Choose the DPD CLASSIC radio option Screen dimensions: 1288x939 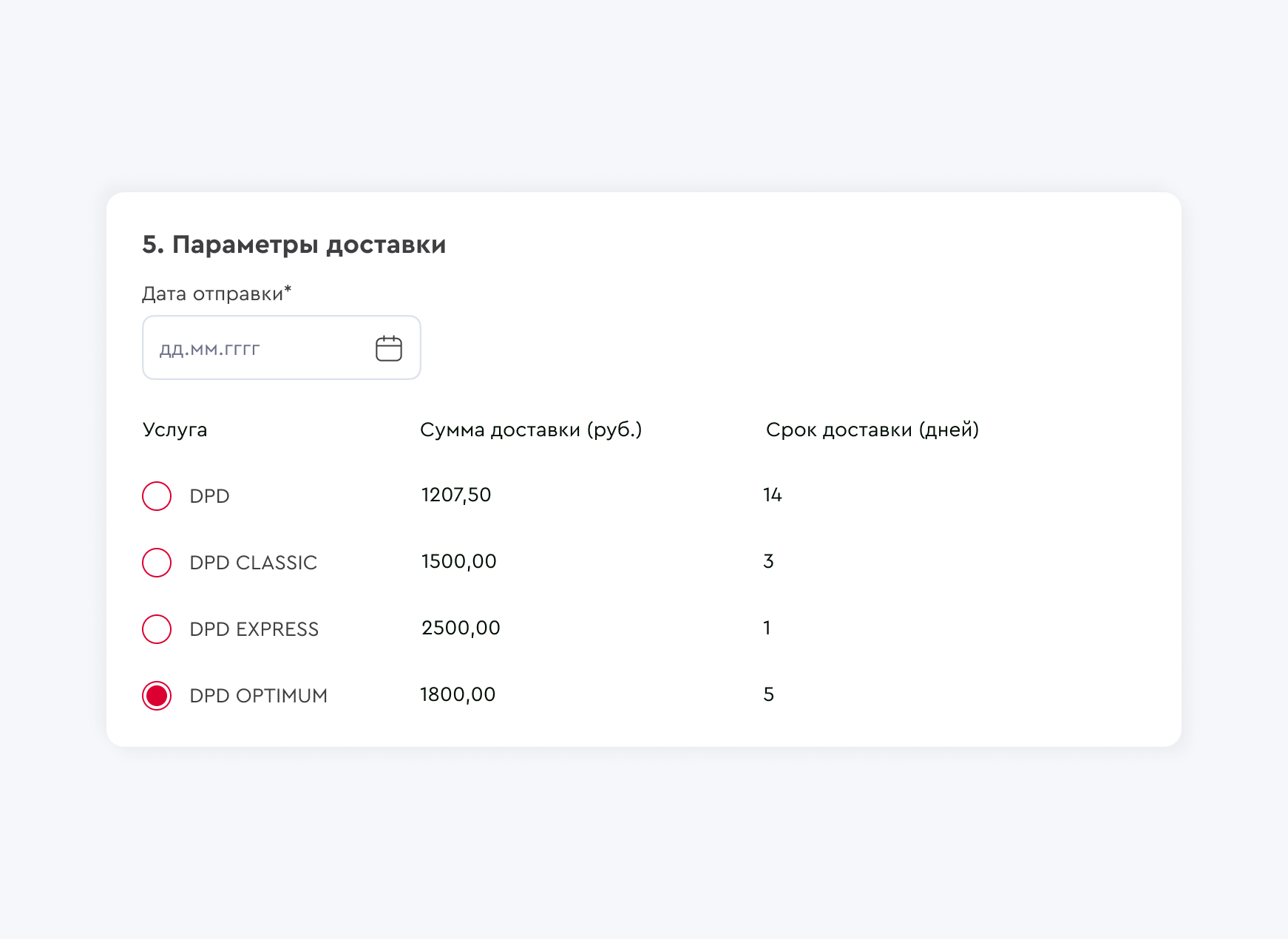pos(157,563)
